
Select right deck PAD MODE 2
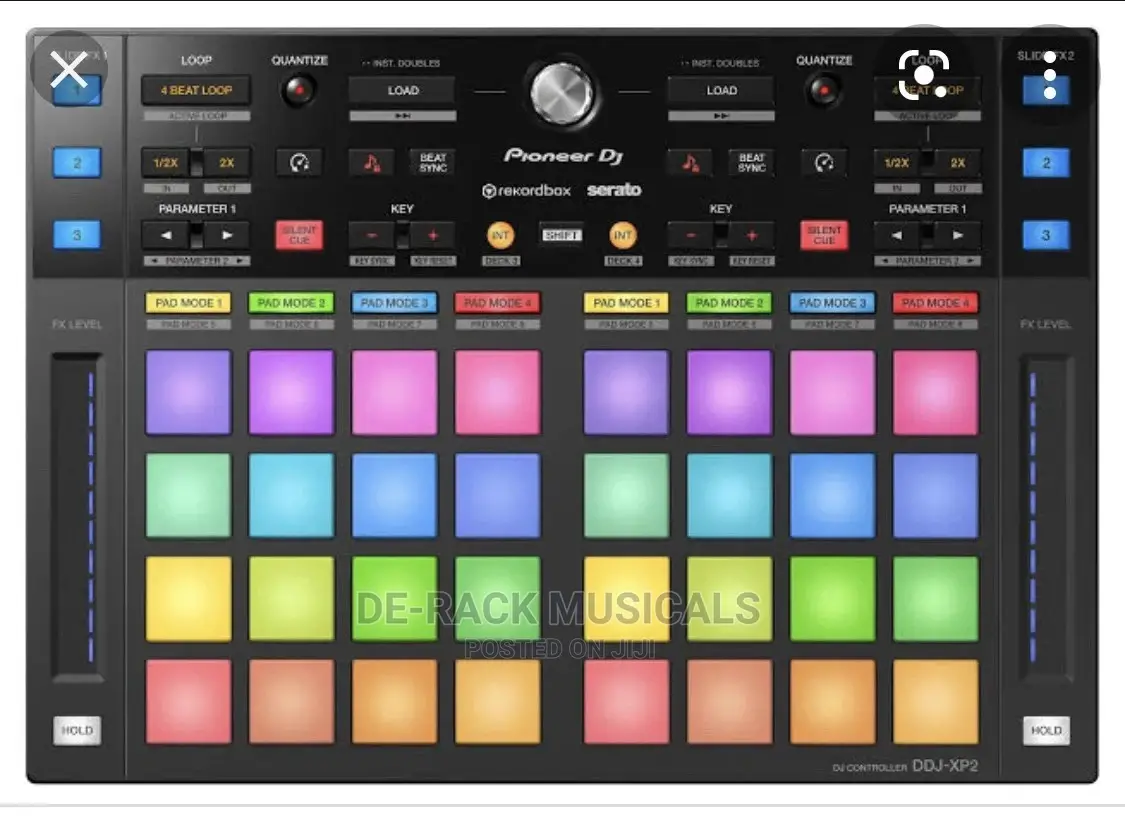click(729, 303)
